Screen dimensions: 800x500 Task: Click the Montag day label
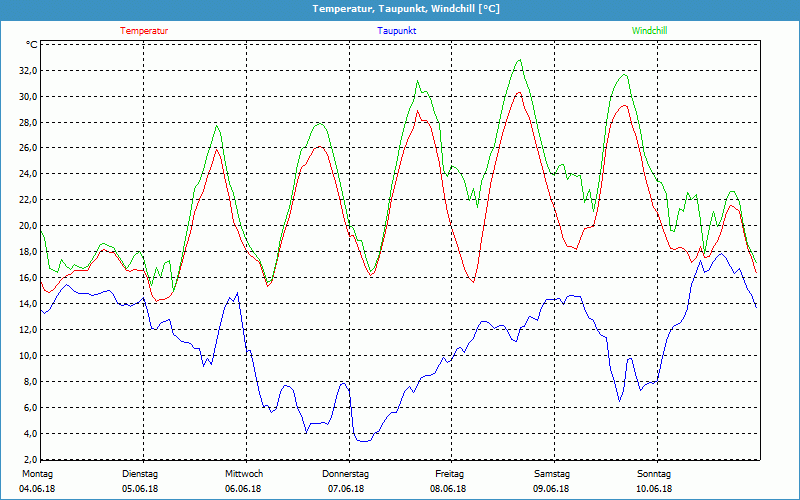coord(37,474)
